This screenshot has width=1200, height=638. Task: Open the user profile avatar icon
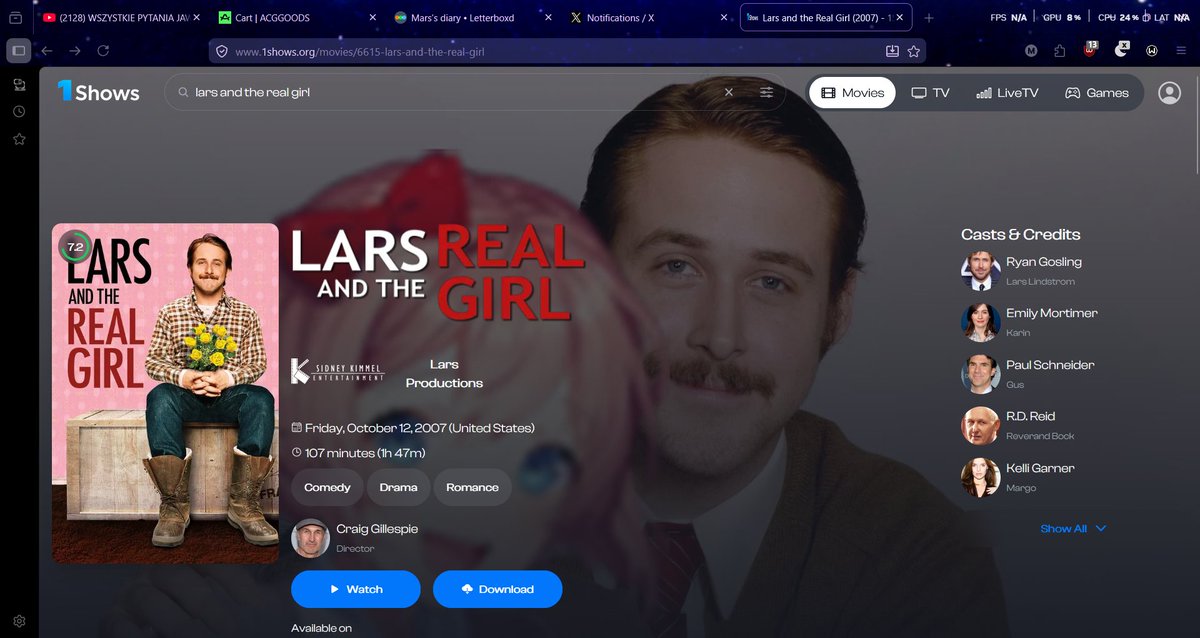click(x=1169, y=92)
